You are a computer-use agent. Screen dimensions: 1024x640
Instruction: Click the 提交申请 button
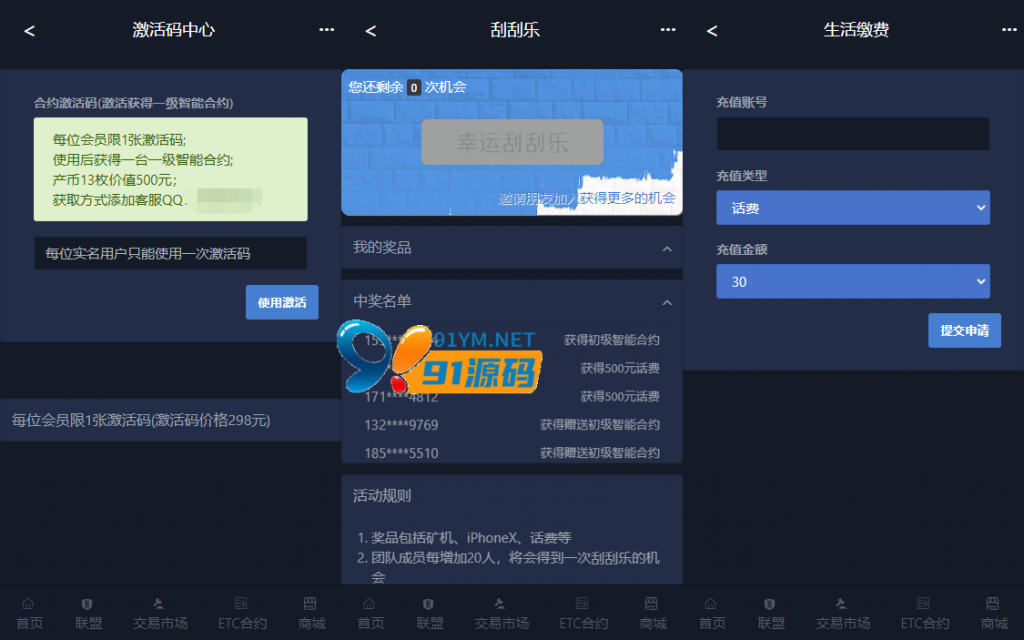(x=965, y=330)
